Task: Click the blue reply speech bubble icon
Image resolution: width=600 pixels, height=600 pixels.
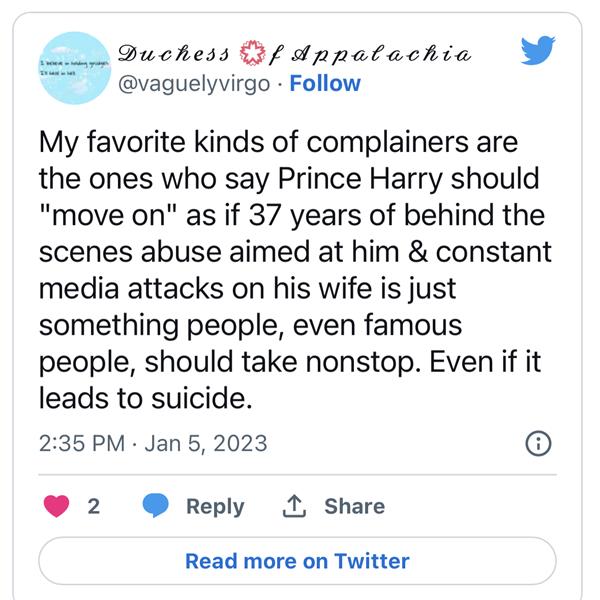Action: click(x=155, y=506)
